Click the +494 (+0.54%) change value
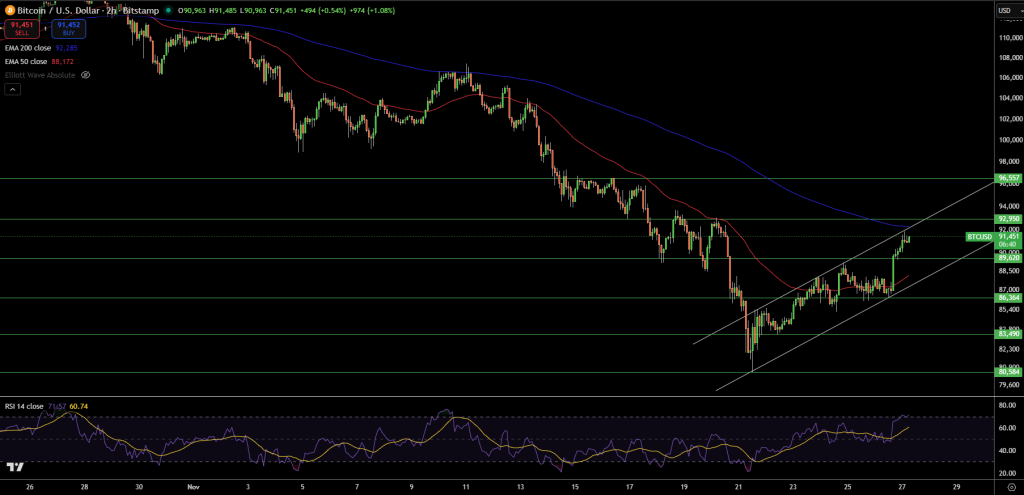This screenshot has width=1024, height=495. point(323,10)
